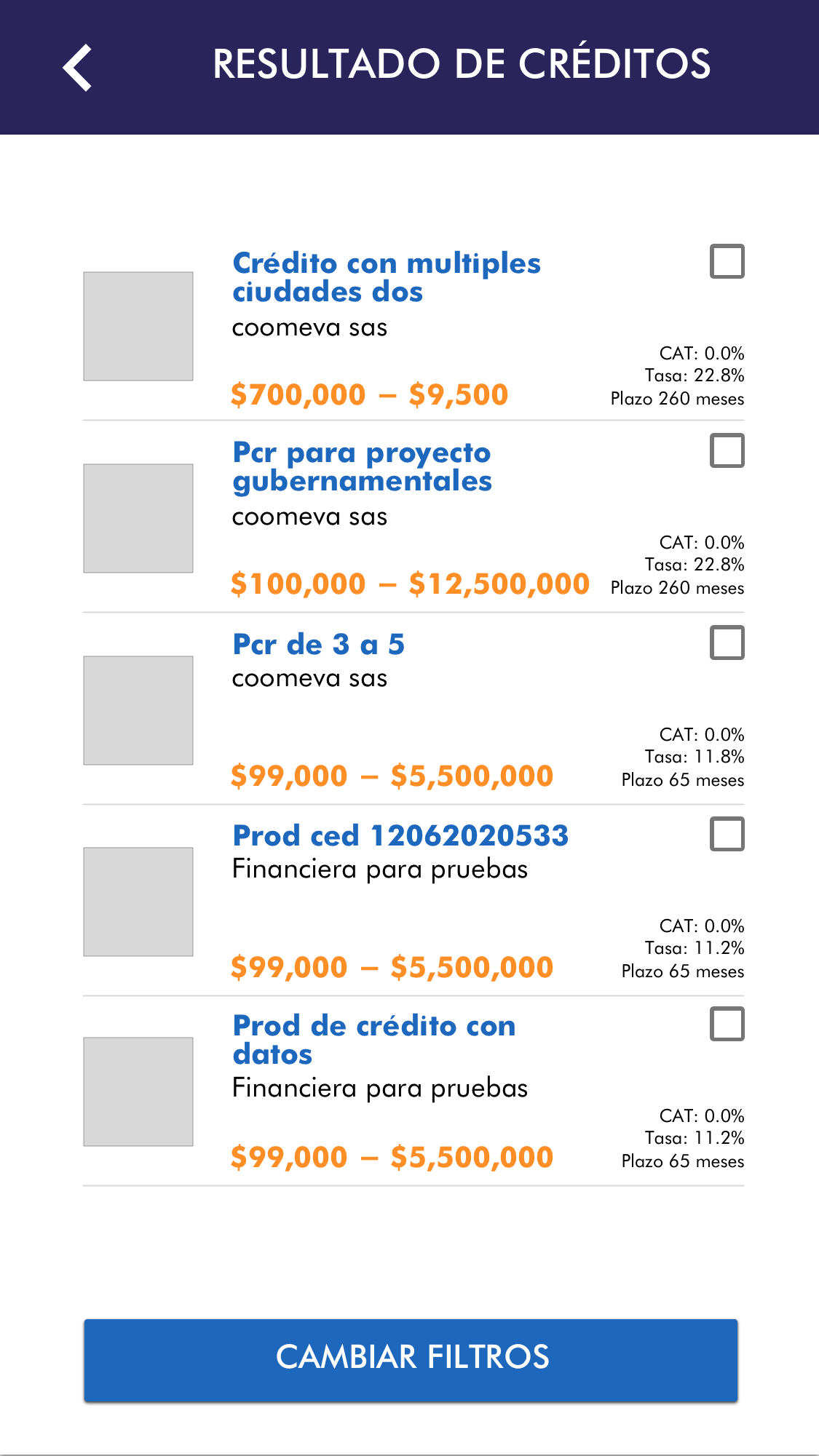Viewport: 819px width, 1456px height.
Task: Open the Crédito con multiples ciudades dos title
Action: [386, 277]
